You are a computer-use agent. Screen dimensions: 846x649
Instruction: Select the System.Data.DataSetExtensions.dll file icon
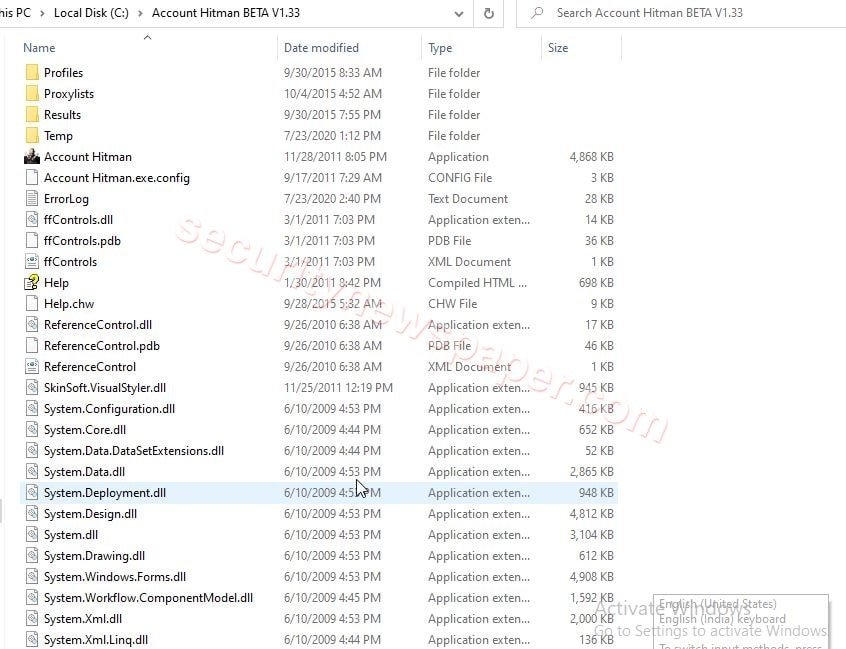point(32,451)
